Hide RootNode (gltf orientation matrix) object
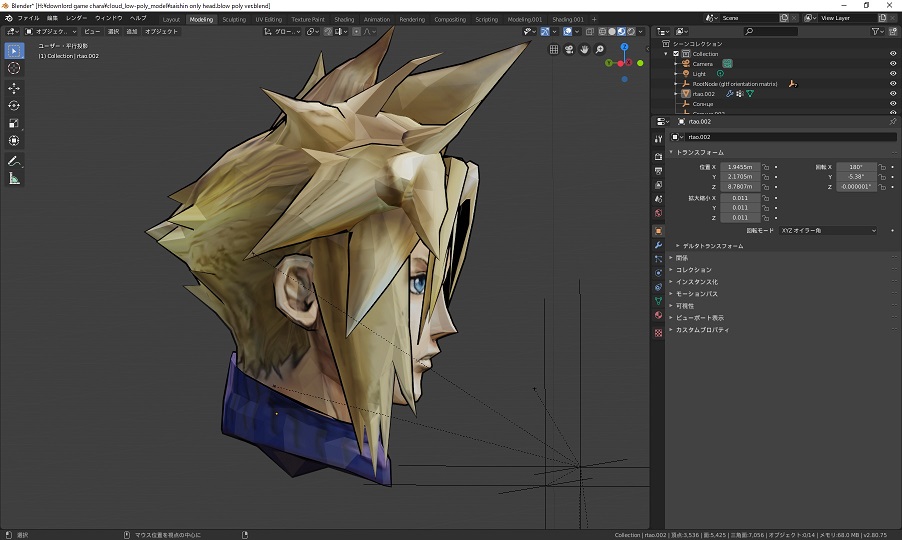This screenshot has width=902, height=540. pos(893,84)
